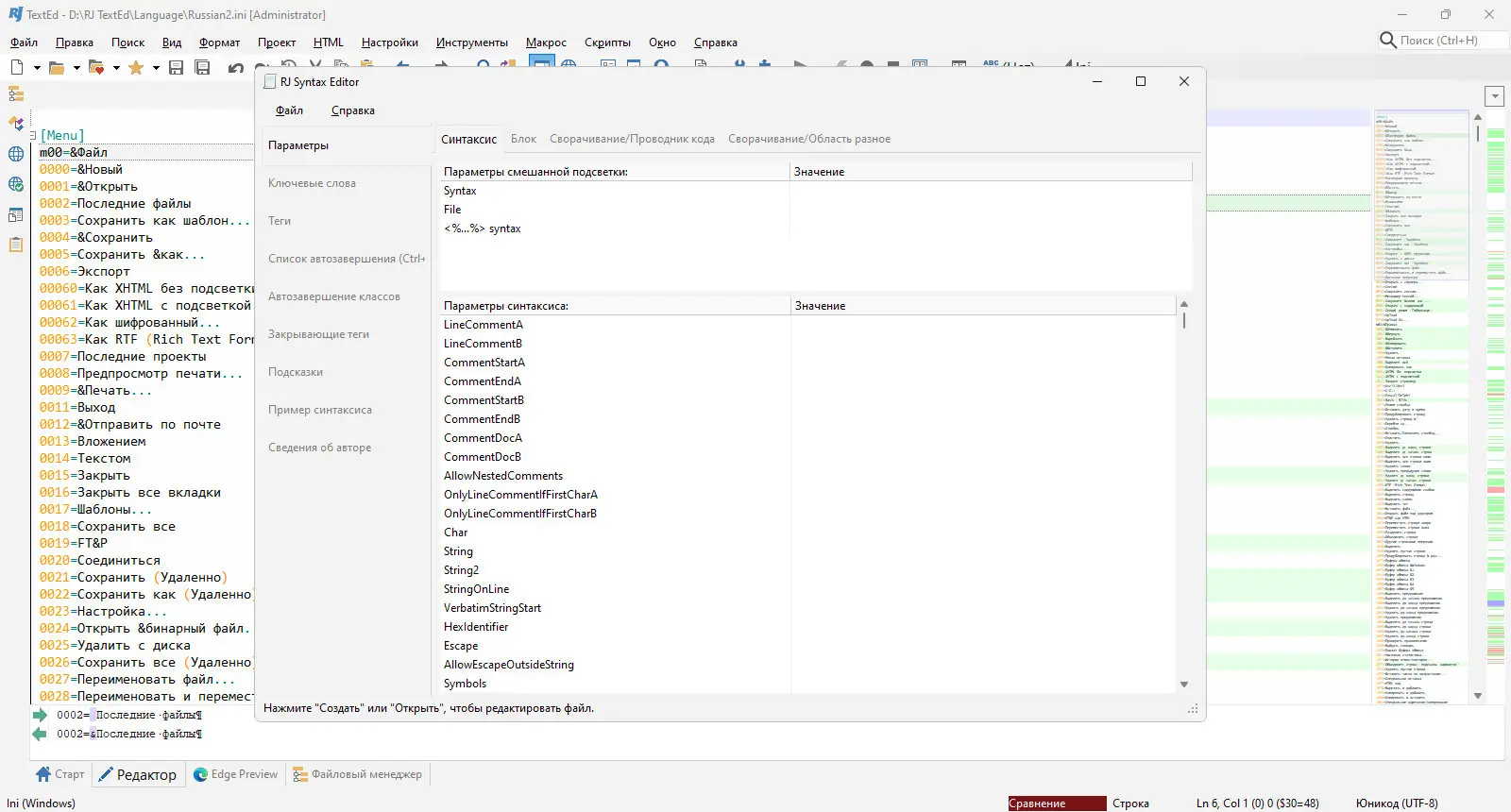Image resolution: width=1511 pixels, height=812 pixels.
Task: Click the New file icon in TextEd toolbar
Action: tap(17, 67)
